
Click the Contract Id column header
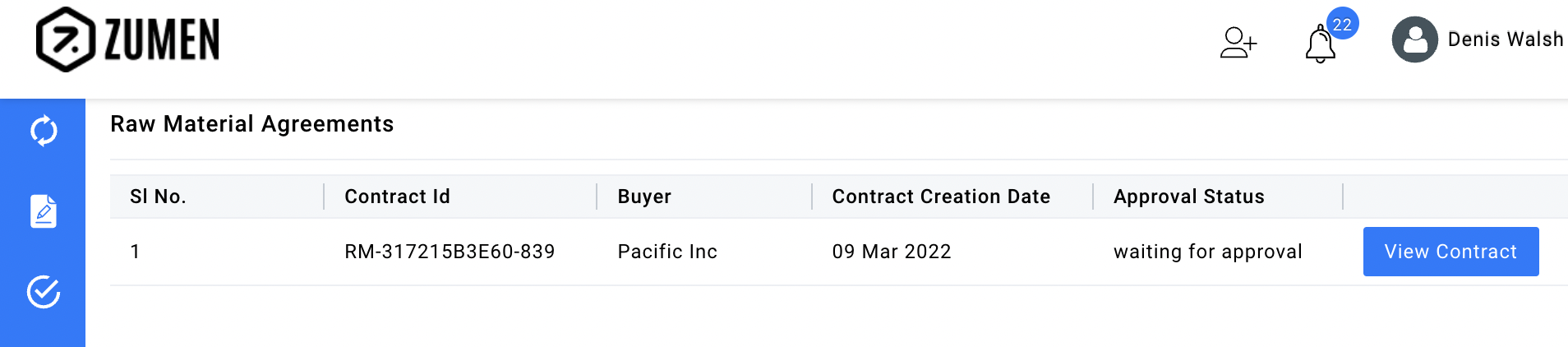tap(397, 197)
